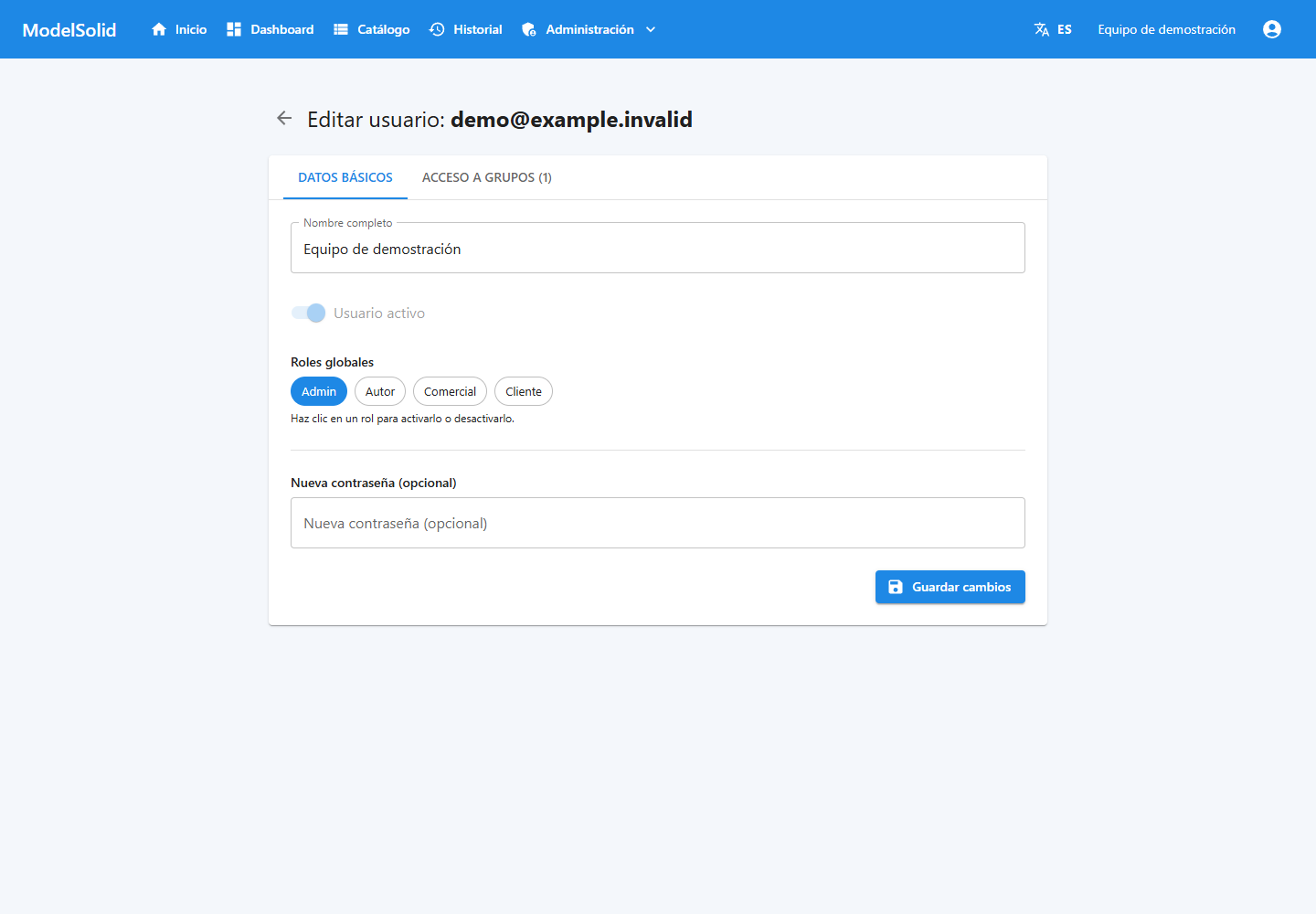The height and width of the screenshot is (914, 1316).
Task: Enable the Cliente role chip
Action: (x=524, y=391)
